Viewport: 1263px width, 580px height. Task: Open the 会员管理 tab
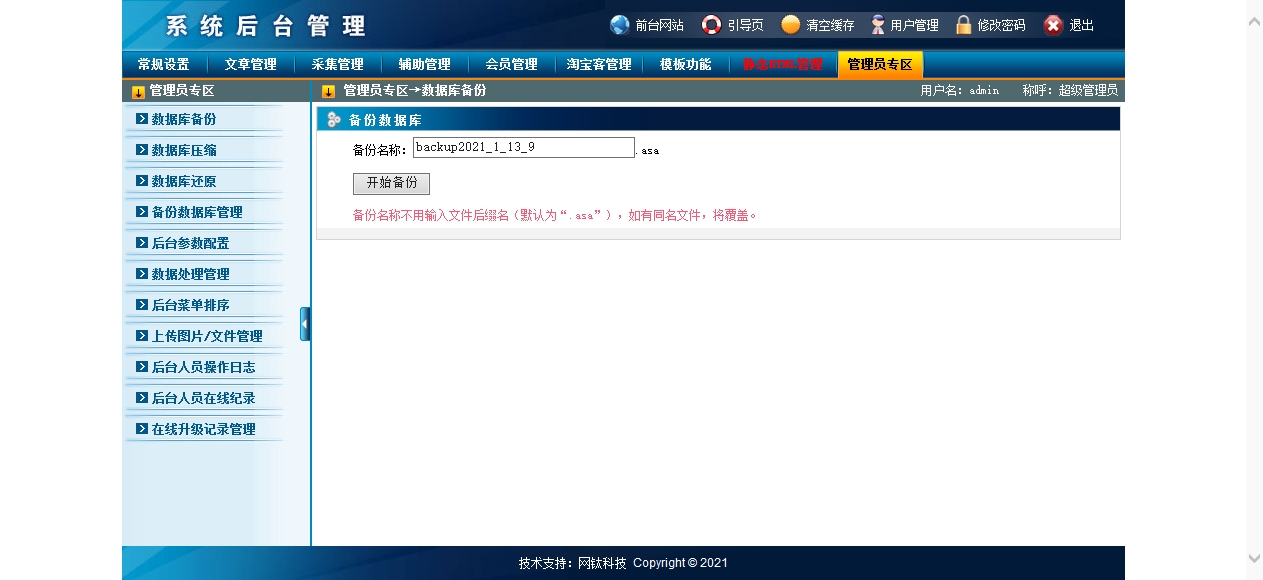coord(512,64)
